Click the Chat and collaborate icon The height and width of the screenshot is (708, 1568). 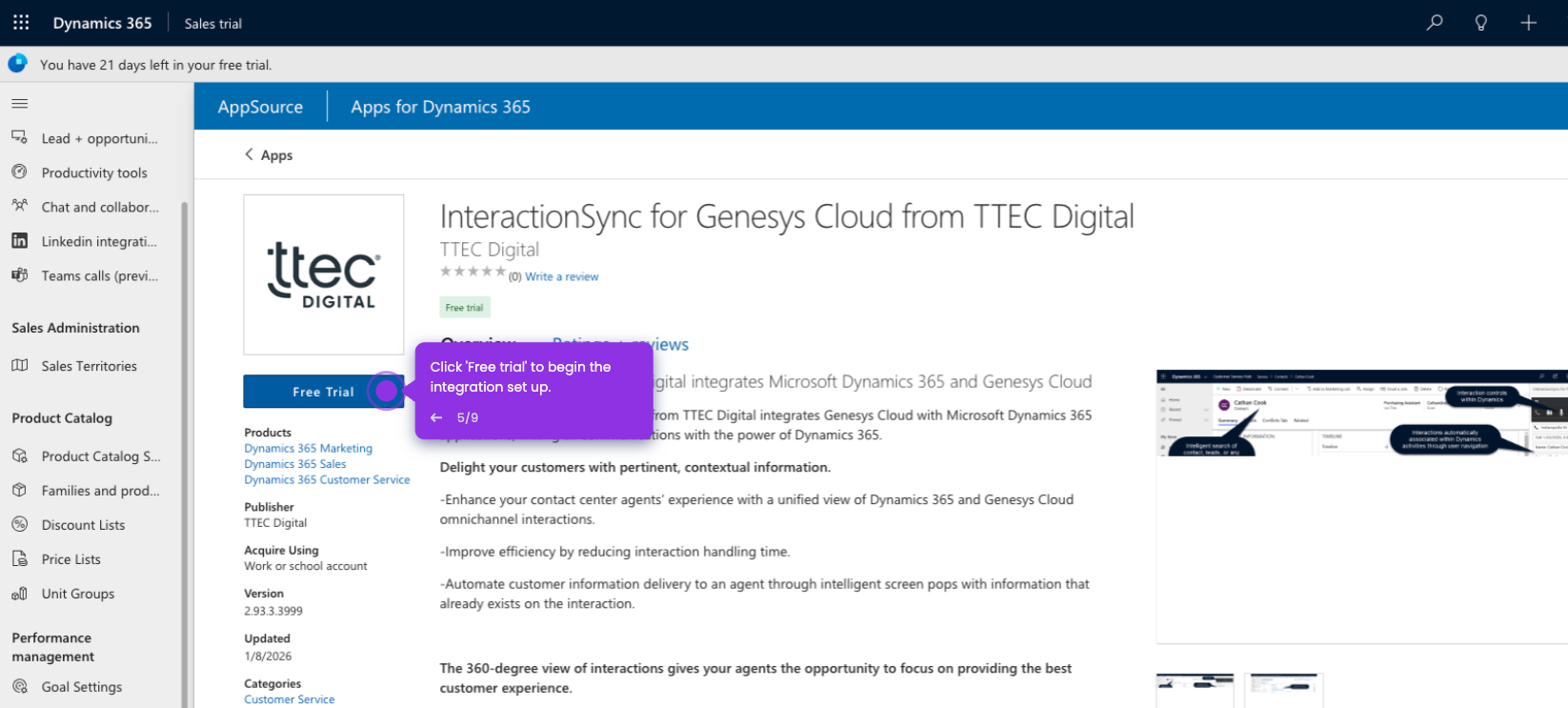[20, 207]
